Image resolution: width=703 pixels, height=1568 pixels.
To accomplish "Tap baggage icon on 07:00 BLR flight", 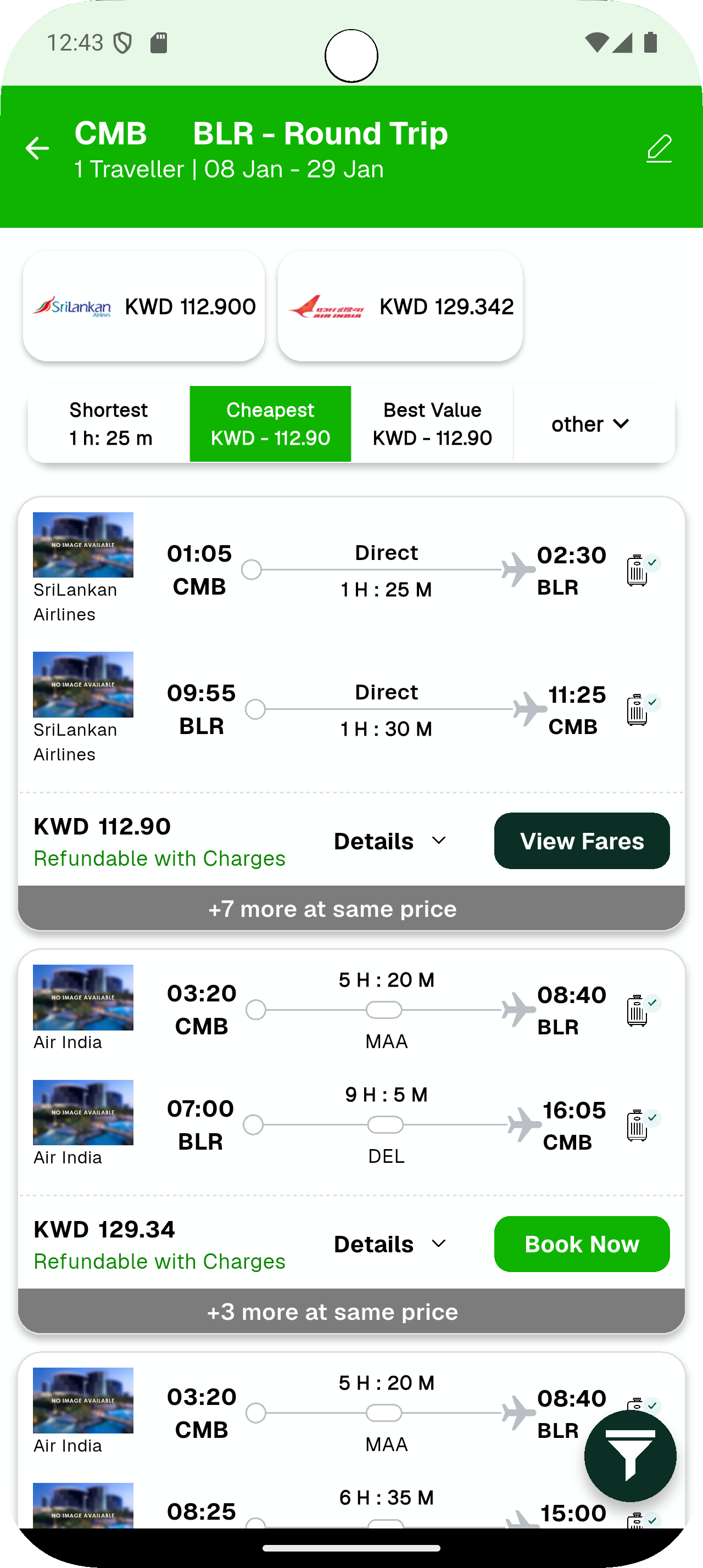I will click(637, 1125).
